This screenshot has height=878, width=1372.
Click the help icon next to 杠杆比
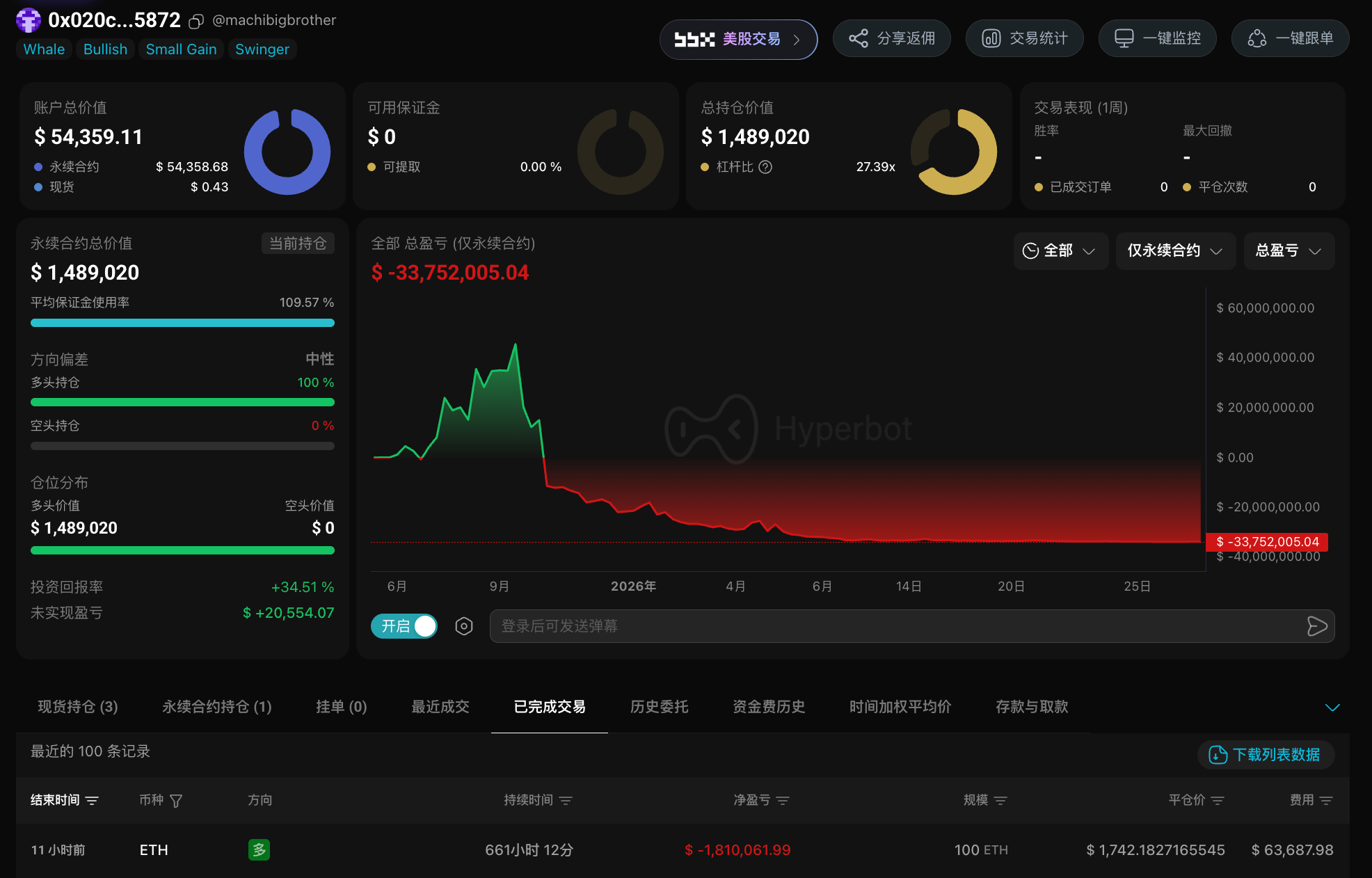tap(765, 167)
